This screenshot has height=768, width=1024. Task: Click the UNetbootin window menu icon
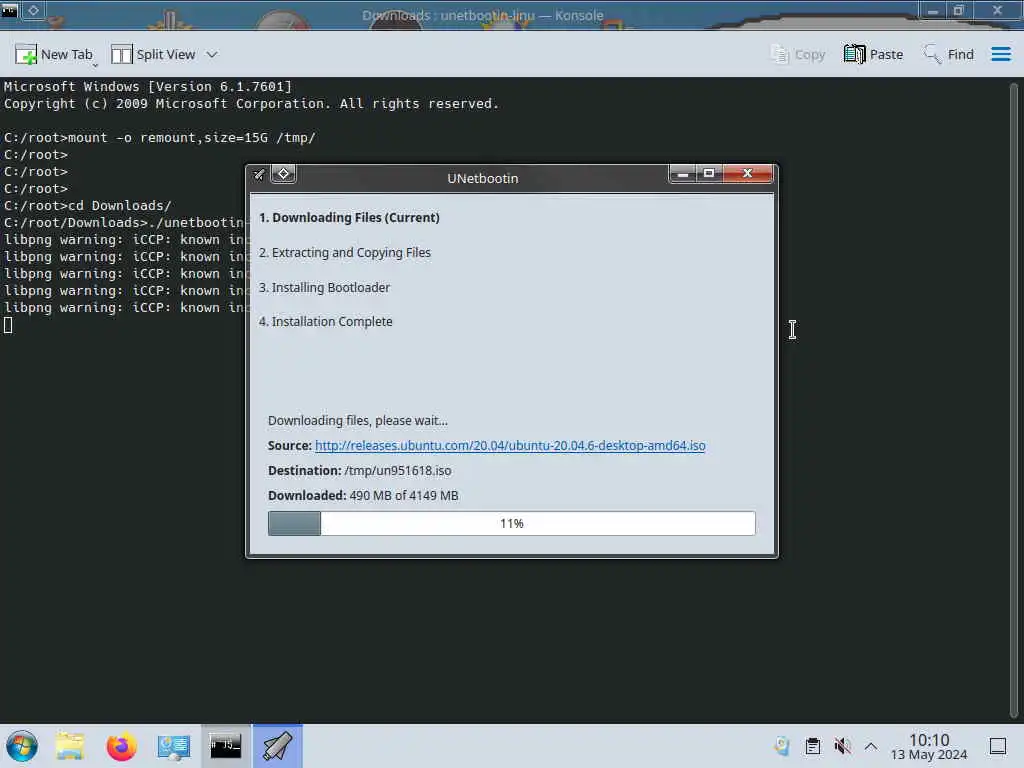[259, 174]
